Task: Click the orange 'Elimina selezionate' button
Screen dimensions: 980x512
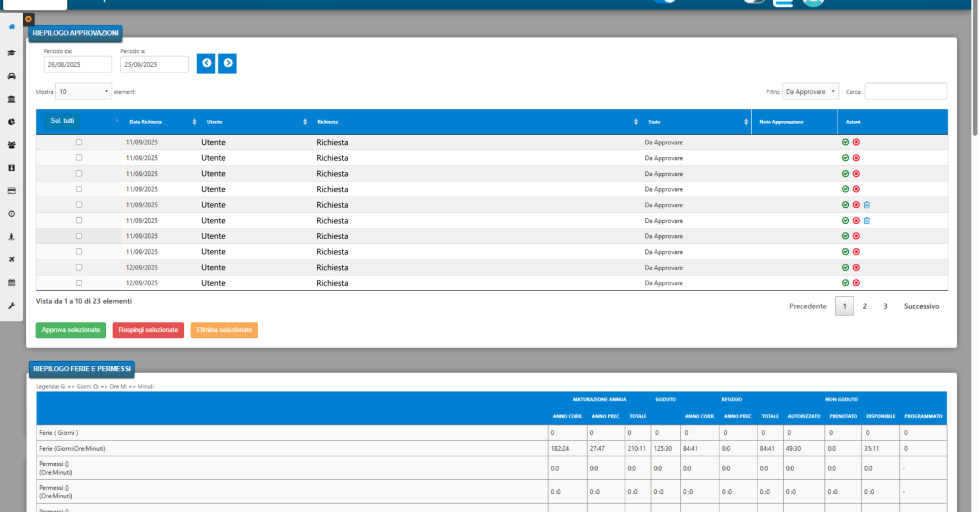Action: click(224, 330)
